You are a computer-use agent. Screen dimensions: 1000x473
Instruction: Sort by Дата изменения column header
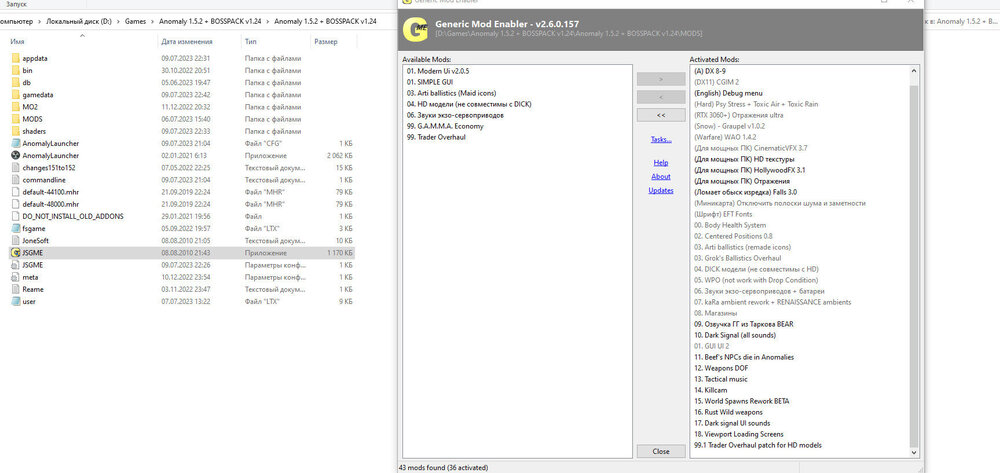click(x=187, y=41)
